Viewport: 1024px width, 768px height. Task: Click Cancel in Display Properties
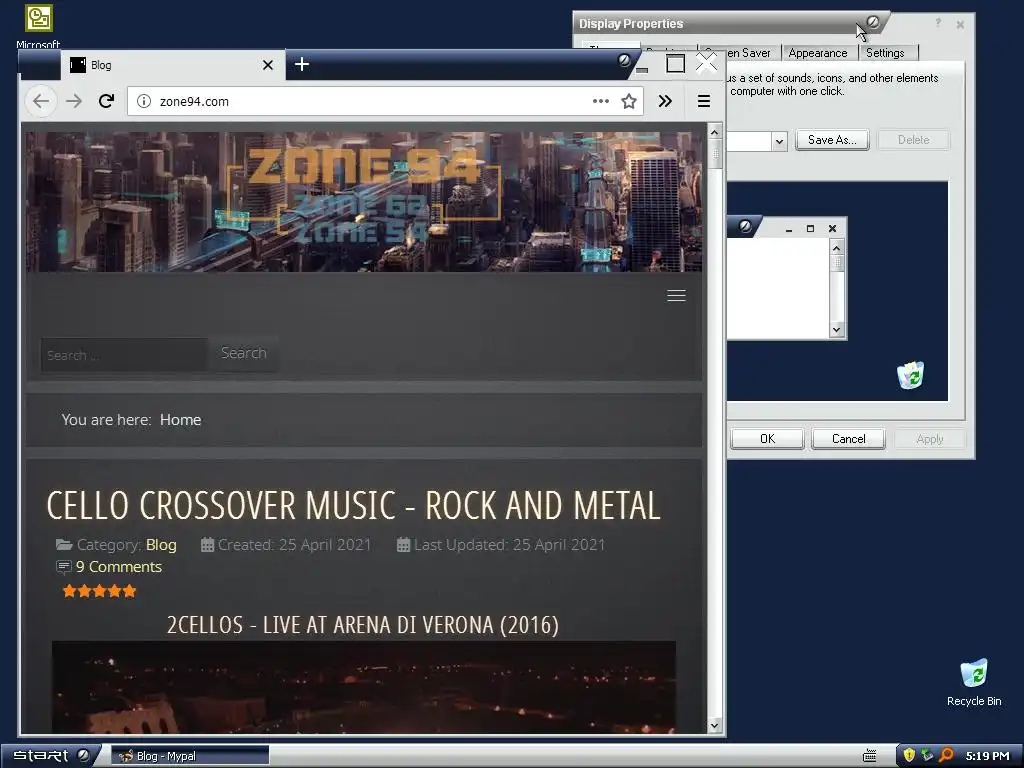pos(848,439)
